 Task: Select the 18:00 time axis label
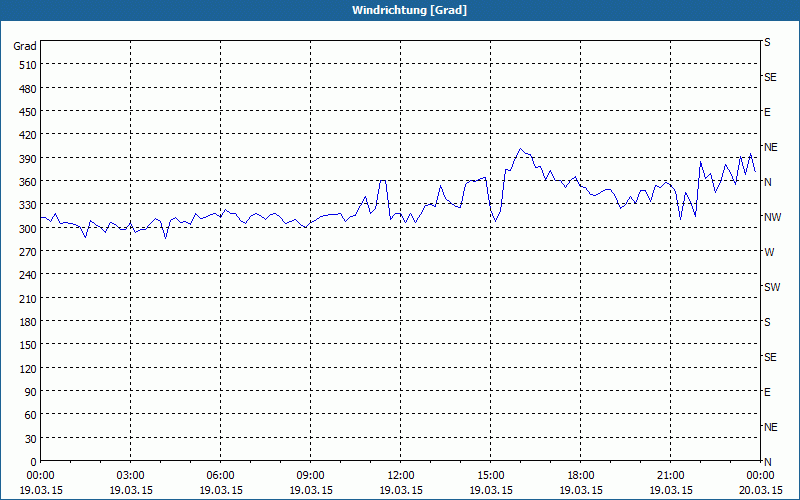click(581, 476)
